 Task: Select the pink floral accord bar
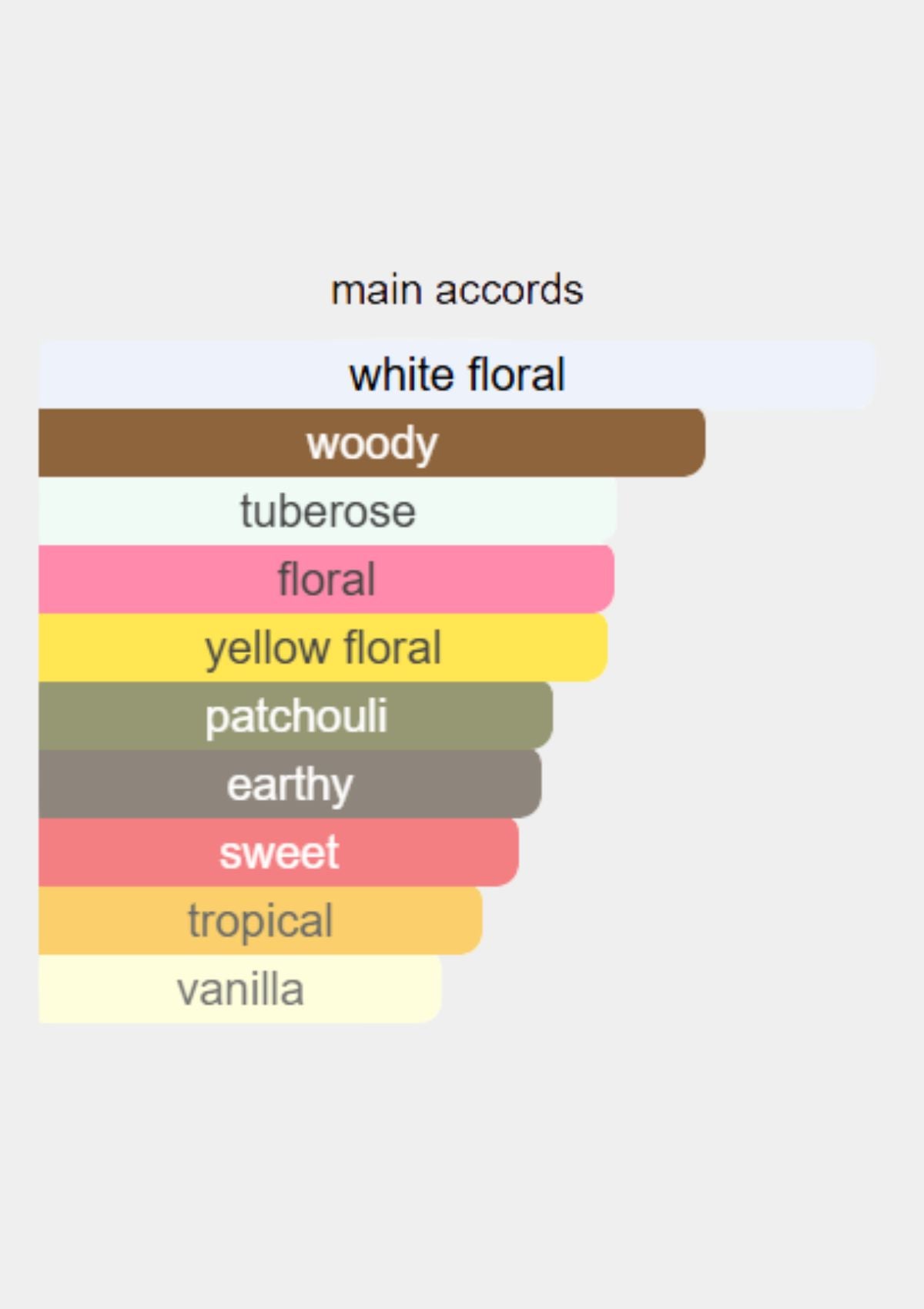tap(500, 579)
